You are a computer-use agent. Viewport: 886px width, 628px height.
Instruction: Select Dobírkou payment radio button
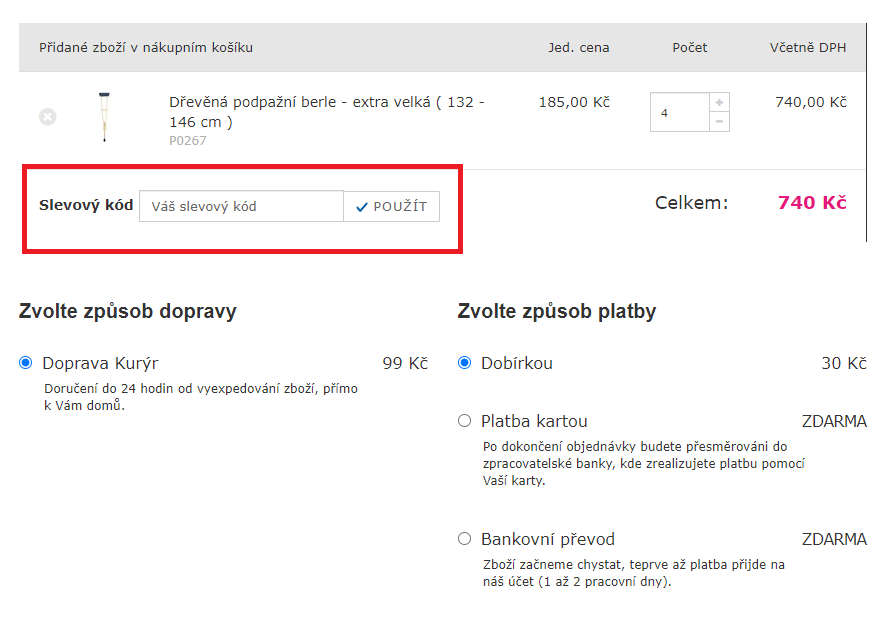(x=464, y=362)
